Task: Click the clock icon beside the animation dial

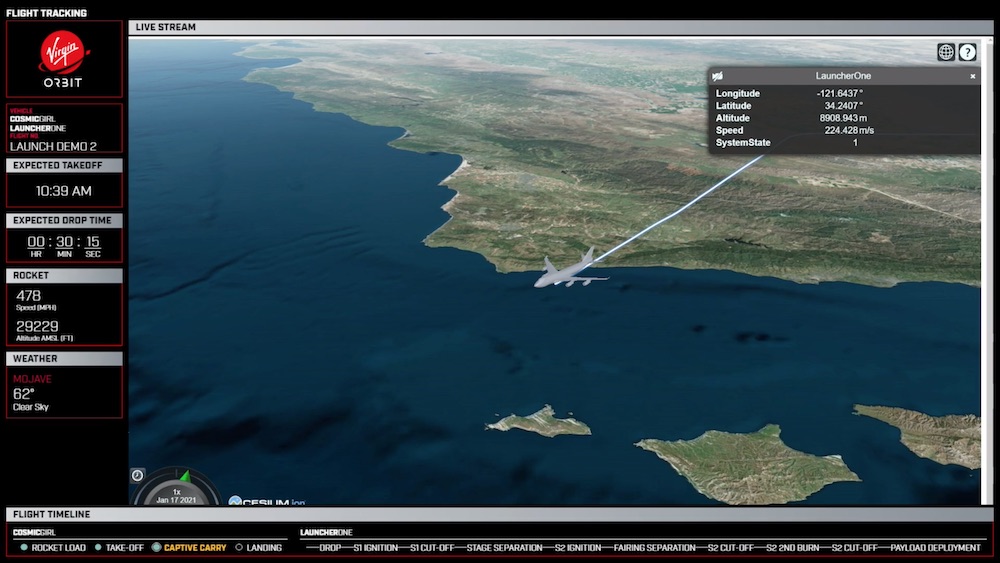Action: tap(137, 475)
